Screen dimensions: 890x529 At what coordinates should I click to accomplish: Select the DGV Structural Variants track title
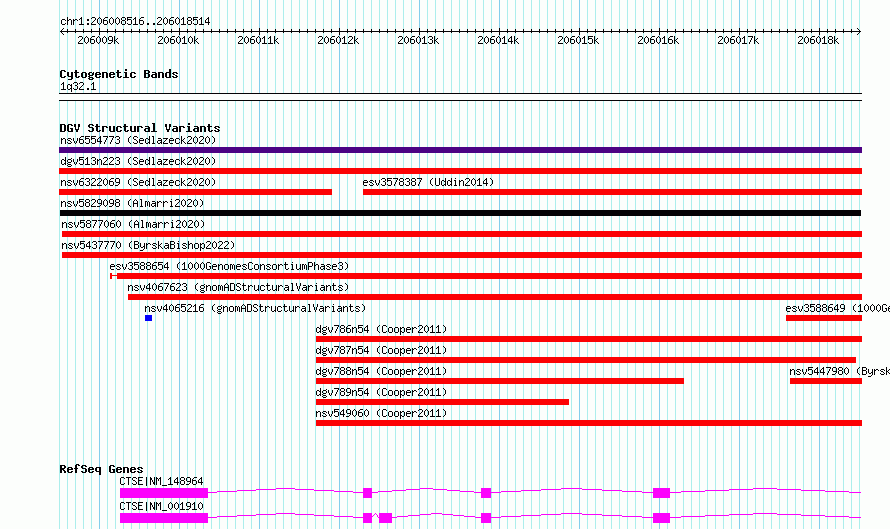point(140,128)
